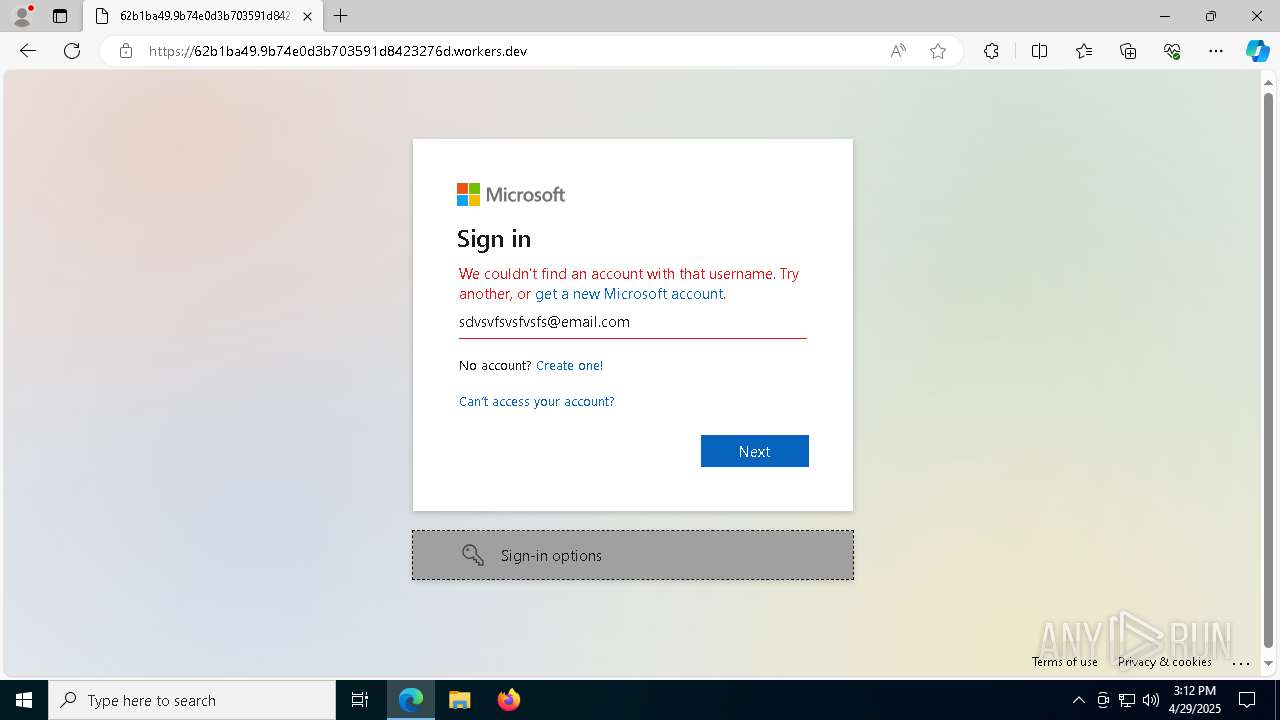The height and width of the screenshot is (720, 1280).
Task: Open Sign-in options button
Action: (633, 555)
